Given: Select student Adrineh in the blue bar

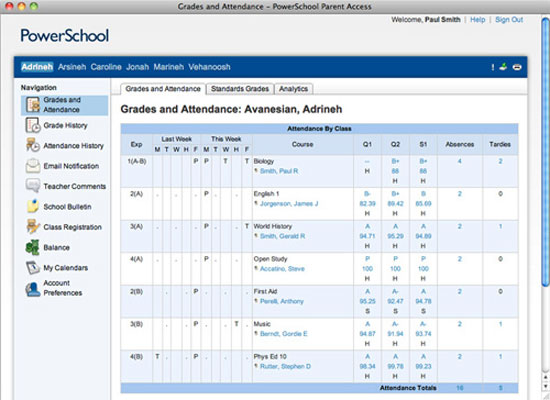Looking at the screenshot, I should coord(37,67).
